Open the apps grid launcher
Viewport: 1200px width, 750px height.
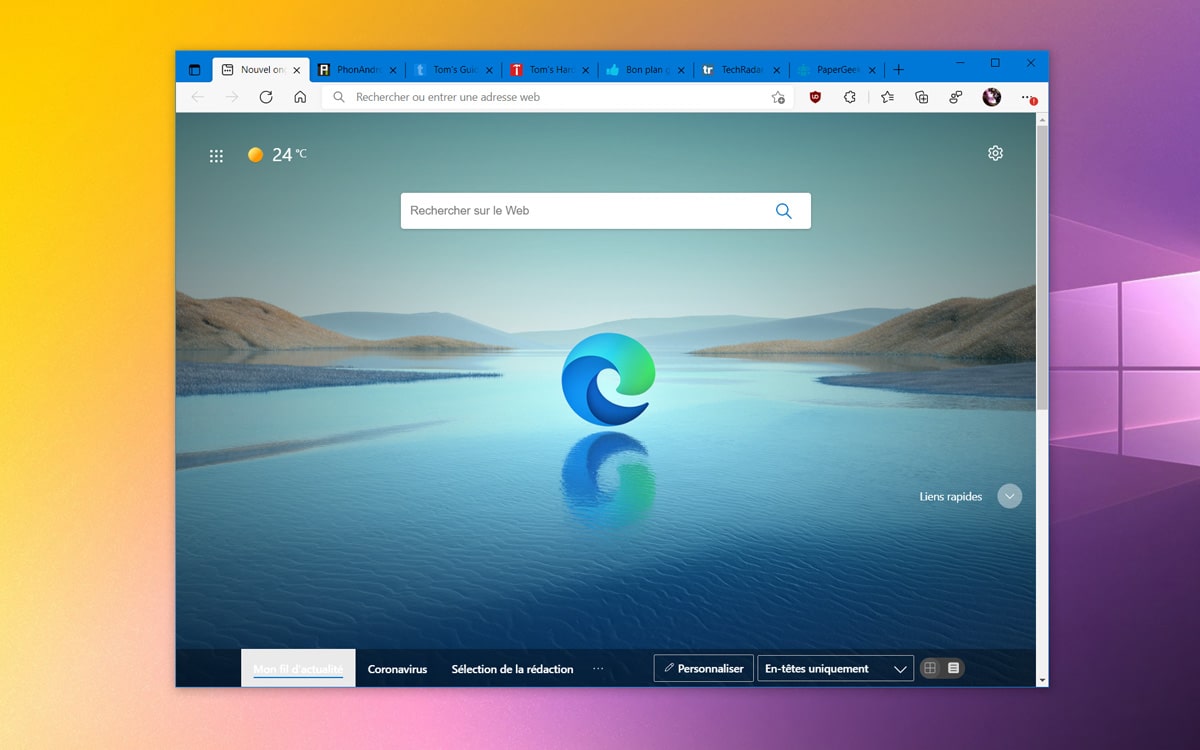coord(216,156)
